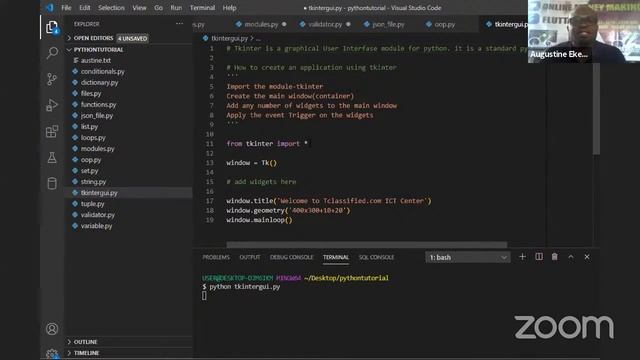The width and height of the screenshot is (640, 360).
Task: Maximize the panel with chevron up icon
Action: 571,257
